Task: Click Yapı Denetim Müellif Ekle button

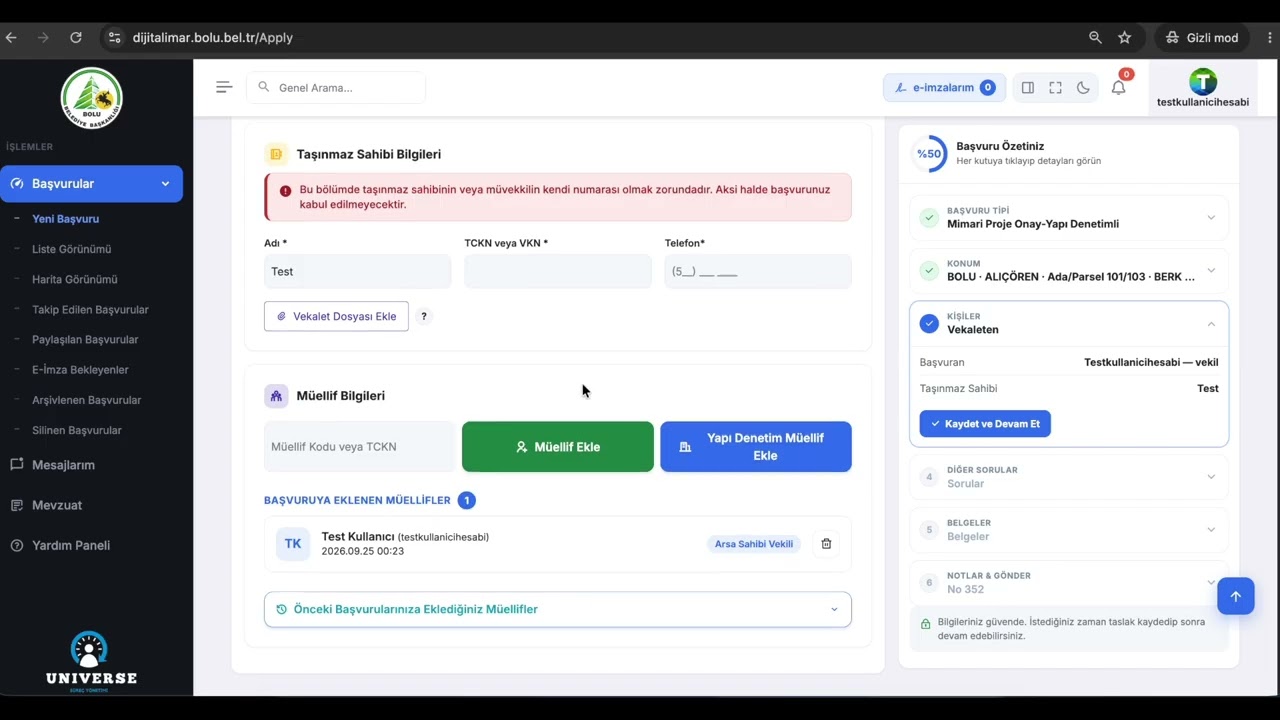Action: [x=756, y=447]
